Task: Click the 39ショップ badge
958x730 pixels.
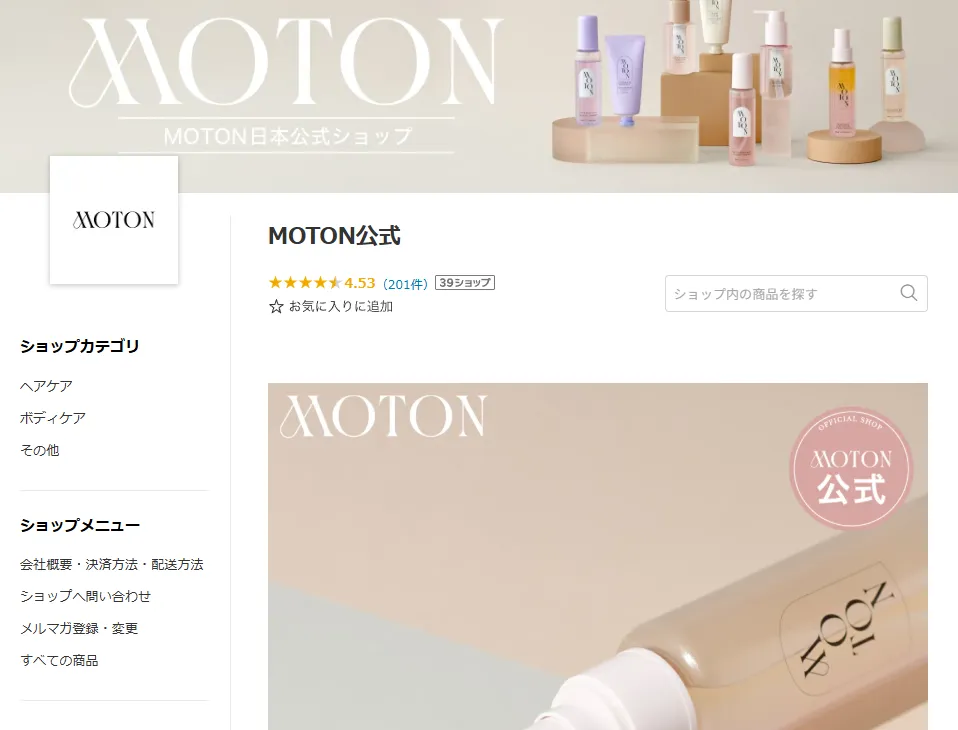Action: pos(465,283)
